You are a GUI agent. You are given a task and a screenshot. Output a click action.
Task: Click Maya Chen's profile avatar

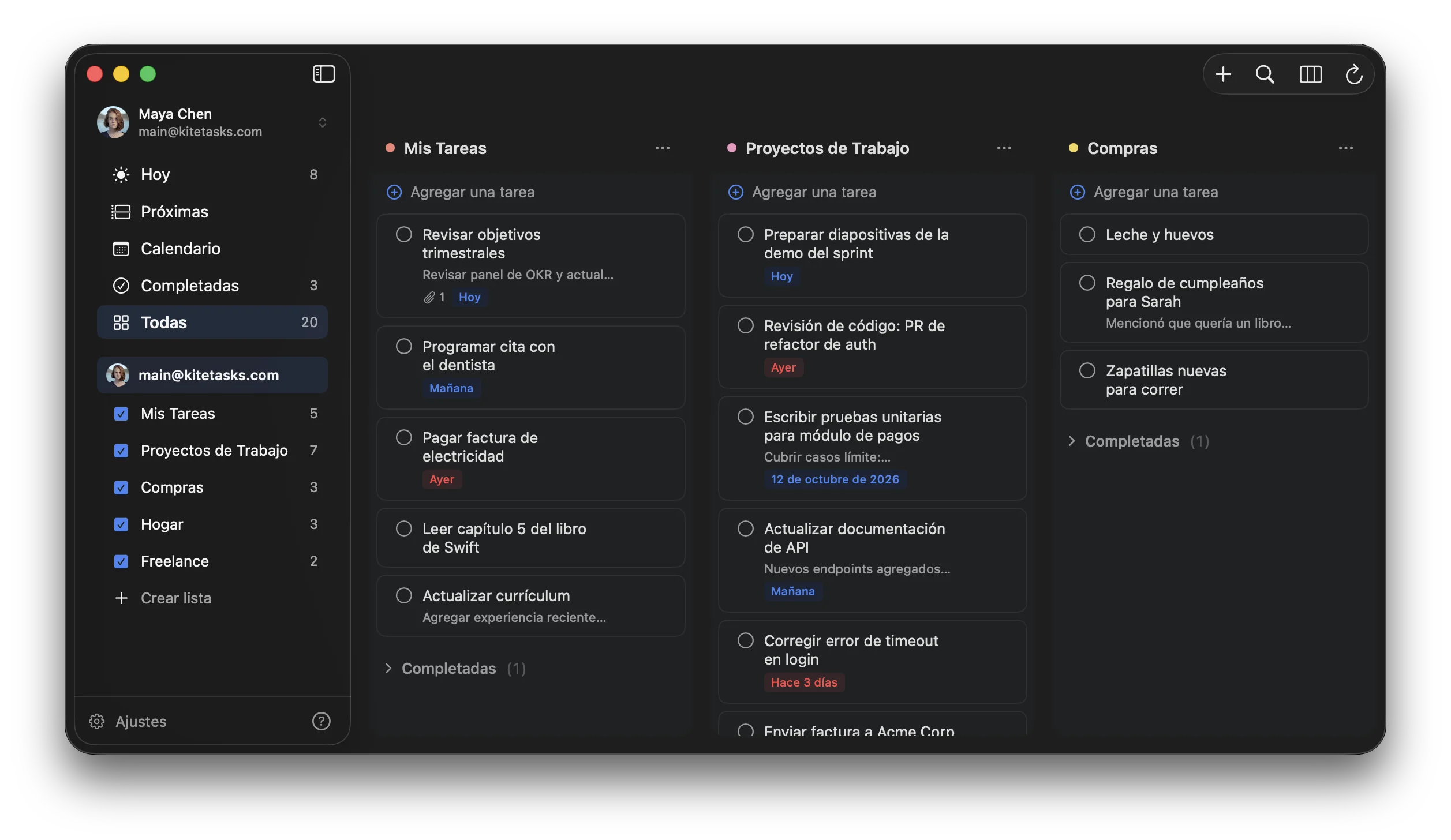click(113, 122)
